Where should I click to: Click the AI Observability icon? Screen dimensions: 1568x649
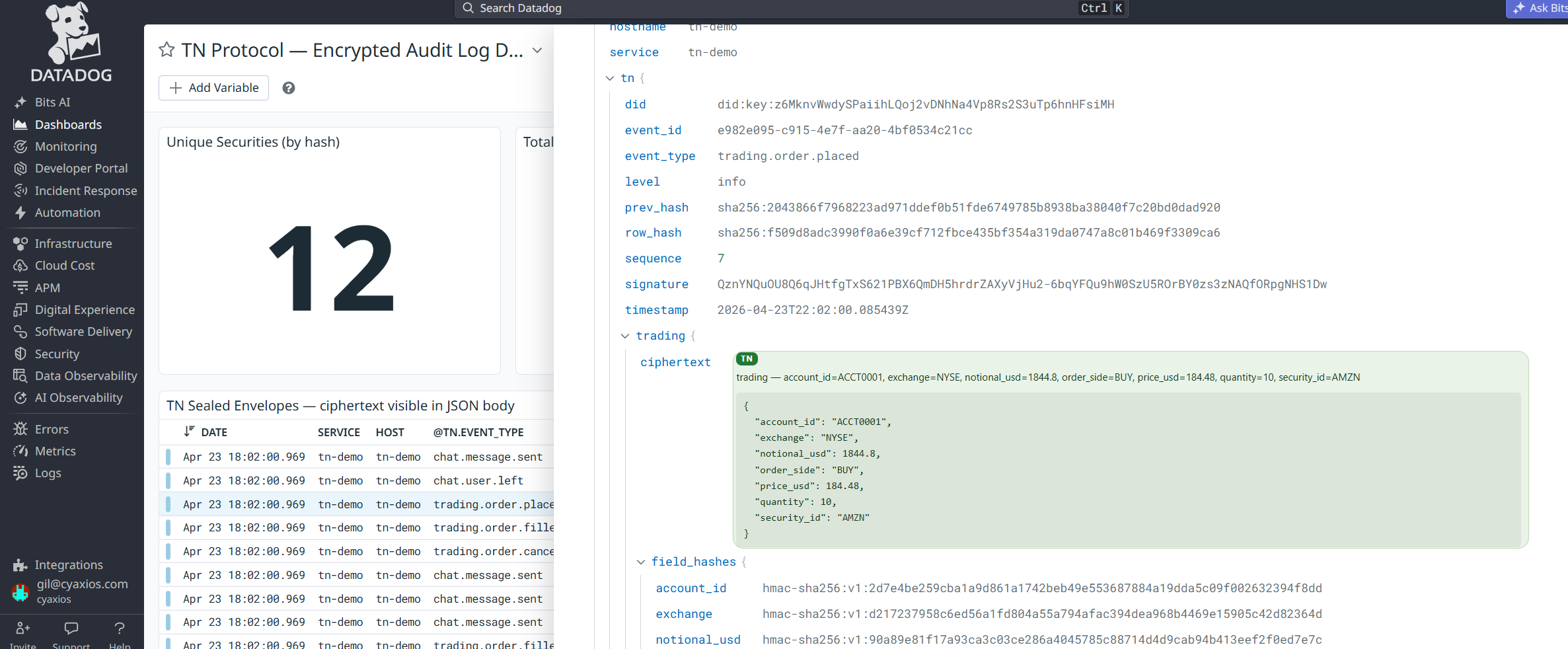20,398
